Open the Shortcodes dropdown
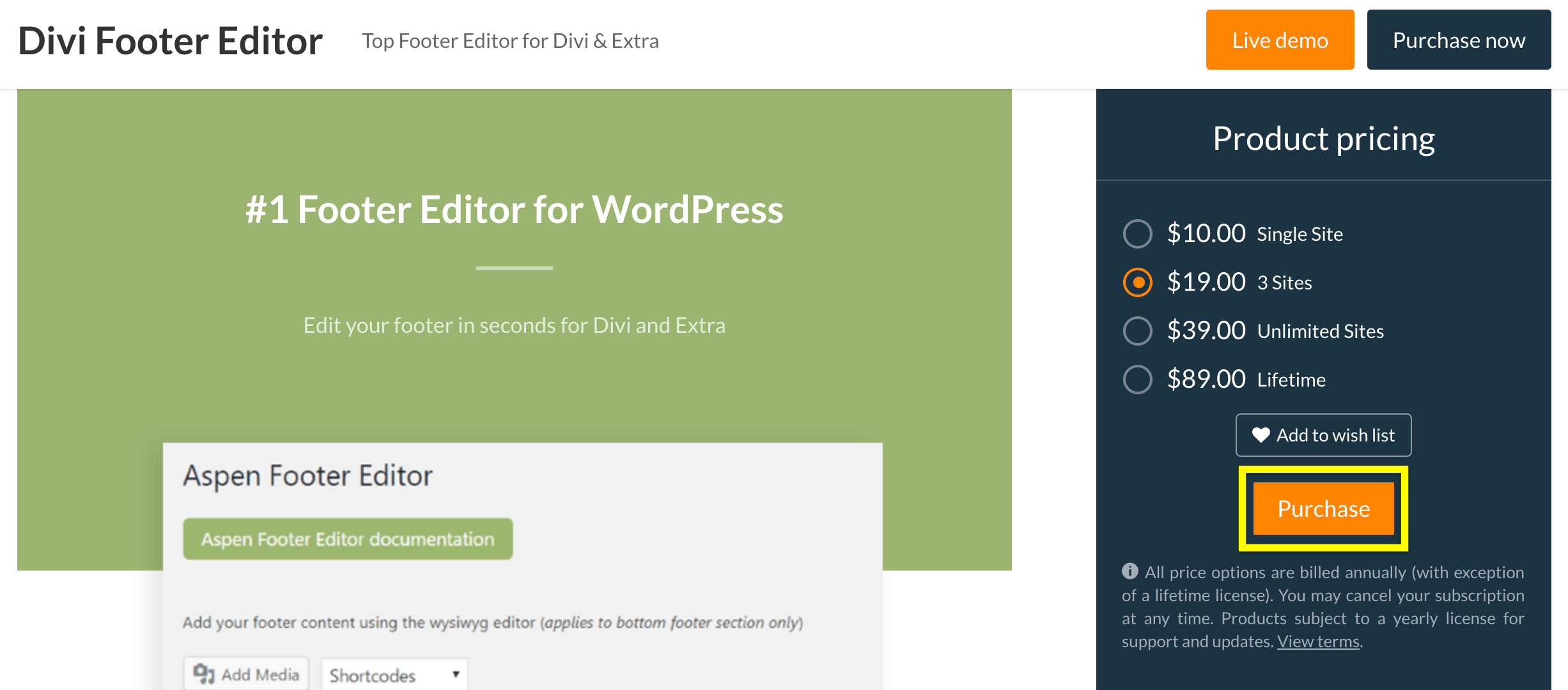This screenshot has width=1568, height=690. click(394, 675)
